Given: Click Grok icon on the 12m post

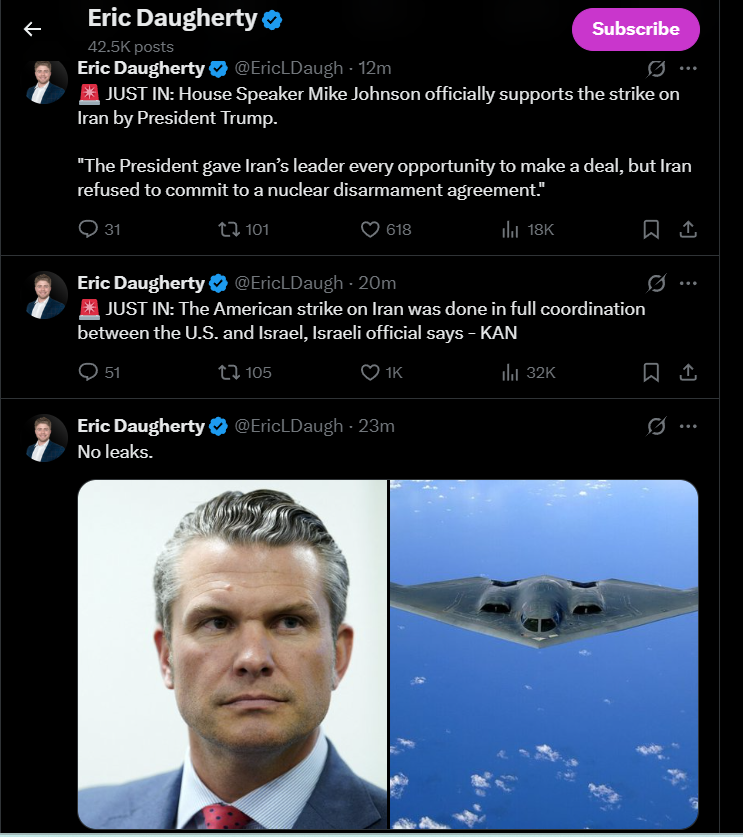Looking at the screenshot, I should [x=656, y=68].
